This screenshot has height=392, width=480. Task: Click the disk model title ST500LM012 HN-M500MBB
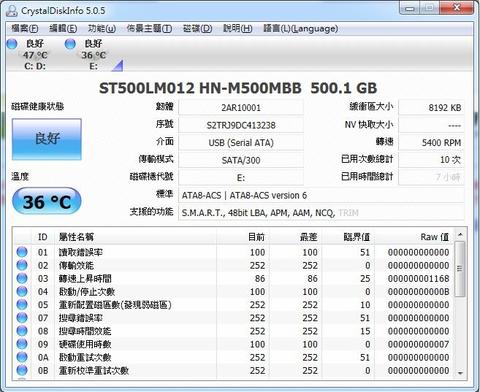pos(200,88)
